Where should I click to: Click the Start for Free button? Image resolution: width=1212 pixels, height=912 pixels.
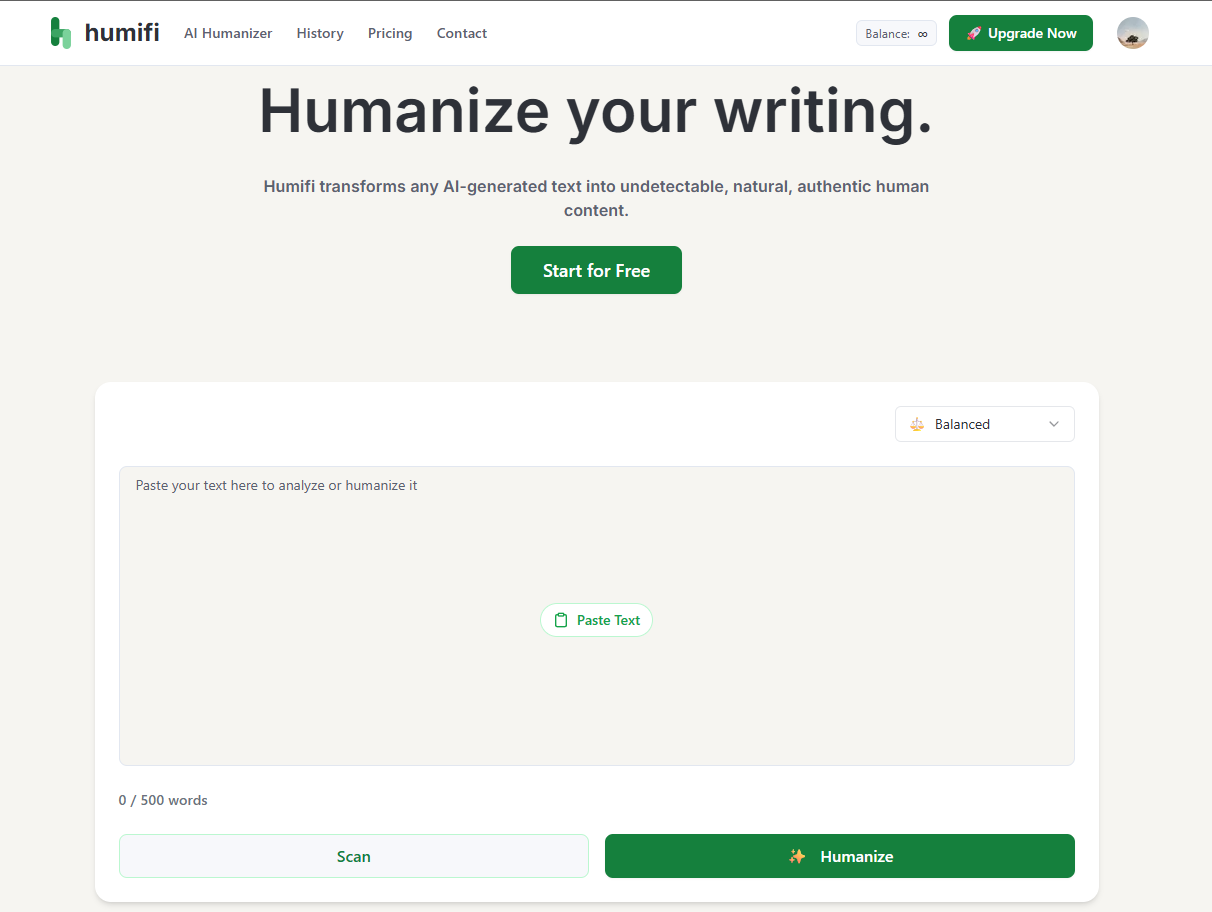pyautogui.click(x=596, y=270)
